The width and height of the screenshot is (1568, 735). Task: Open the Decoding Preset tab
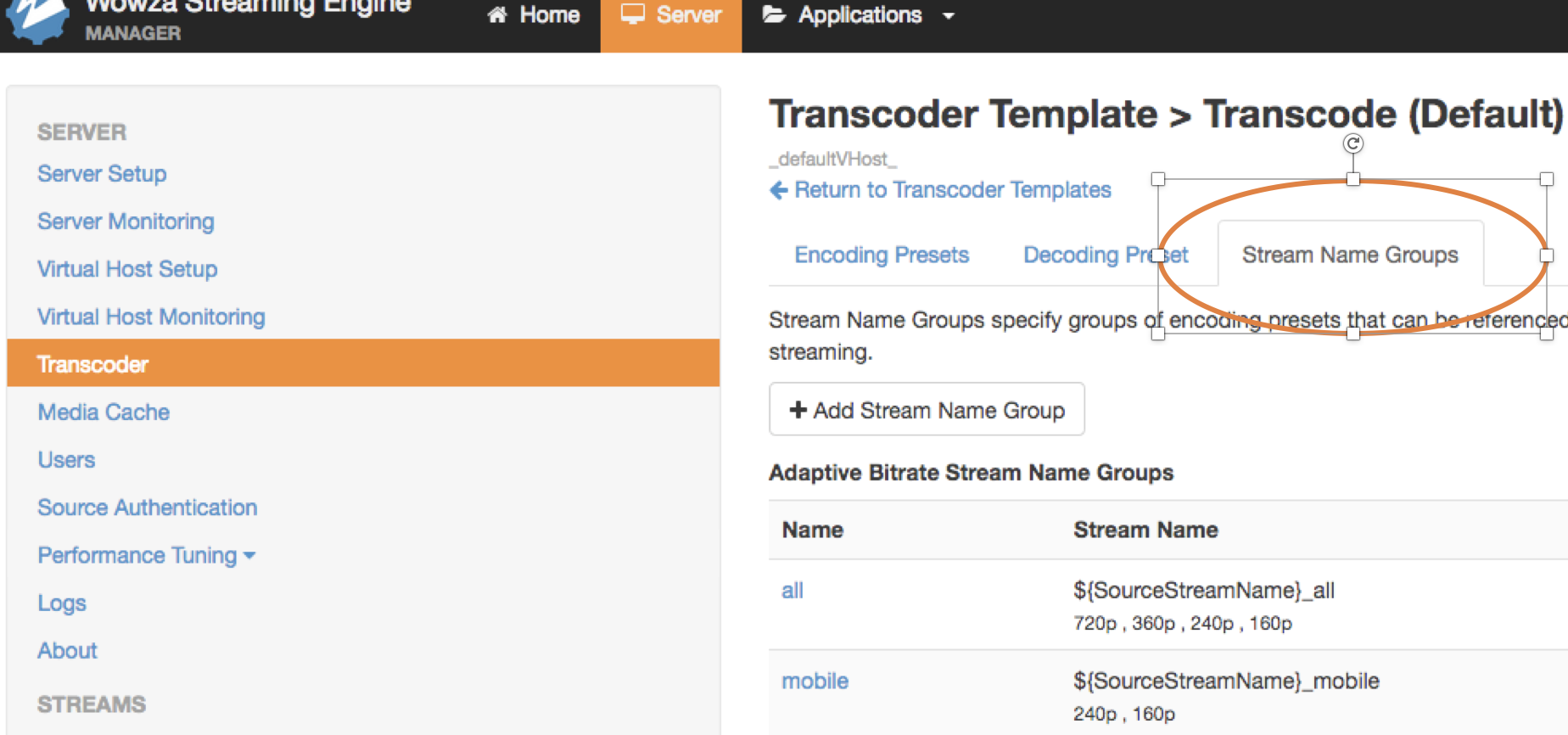(x=1105, y=255)
